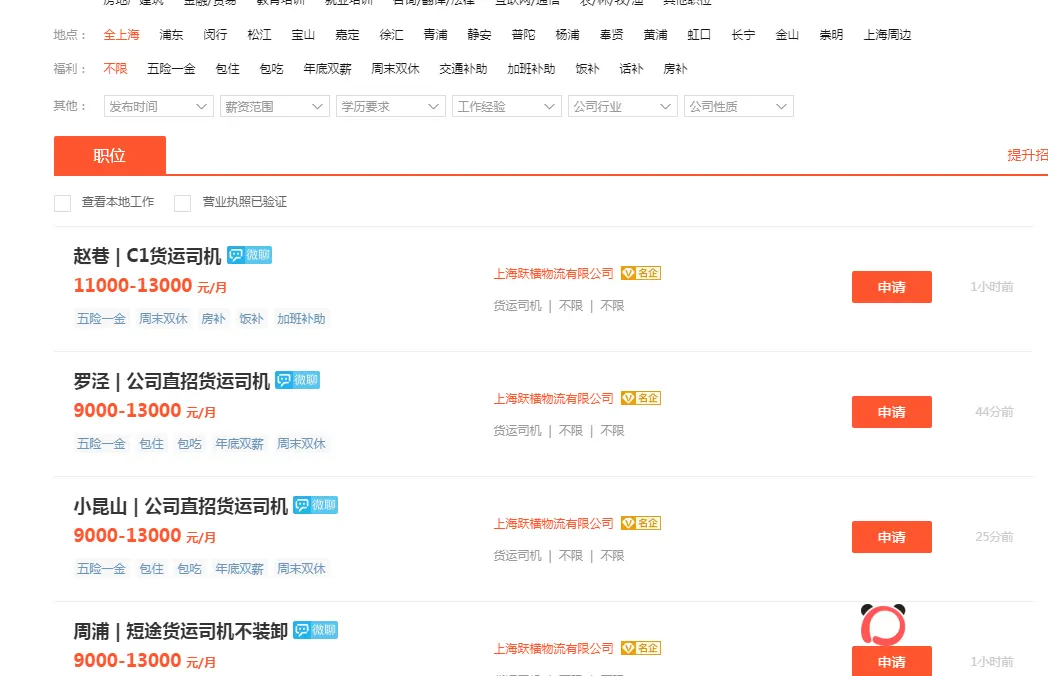Image resolution: width=1048 pixels, height=676 pixels.
Task: Filter location by 浦东
Action: tap(171, 35)
